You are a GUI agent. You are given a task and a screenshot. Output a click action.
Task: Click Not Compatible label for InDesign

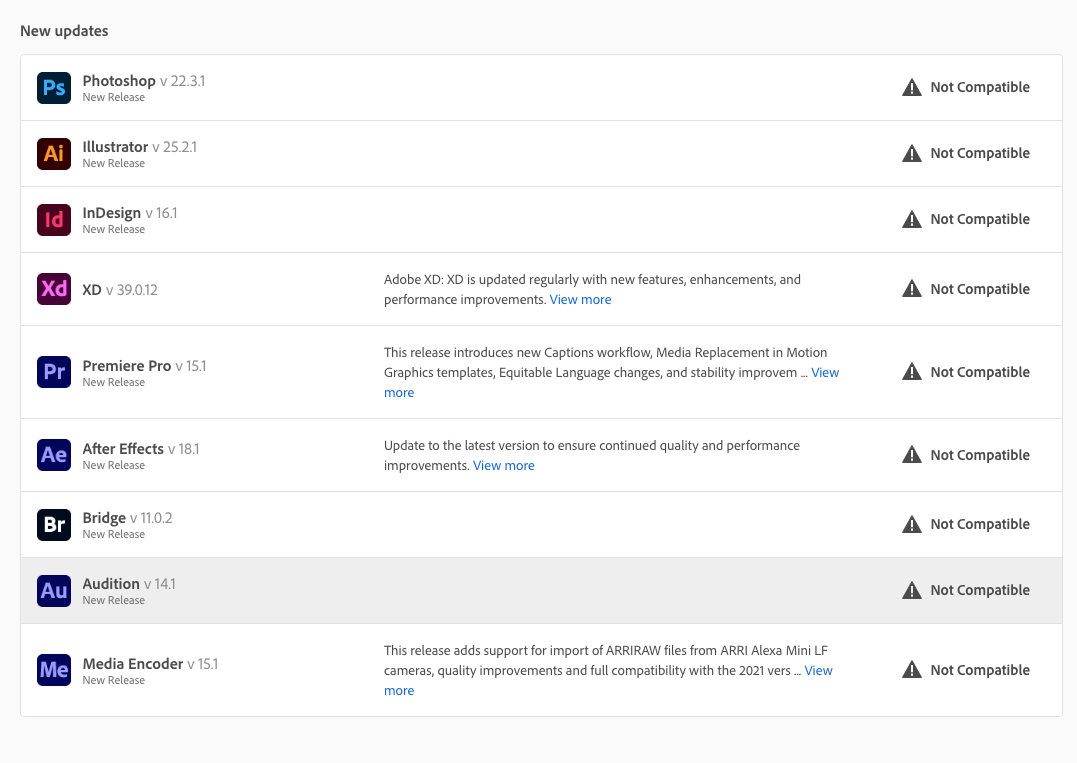click(x=980, y=219)
